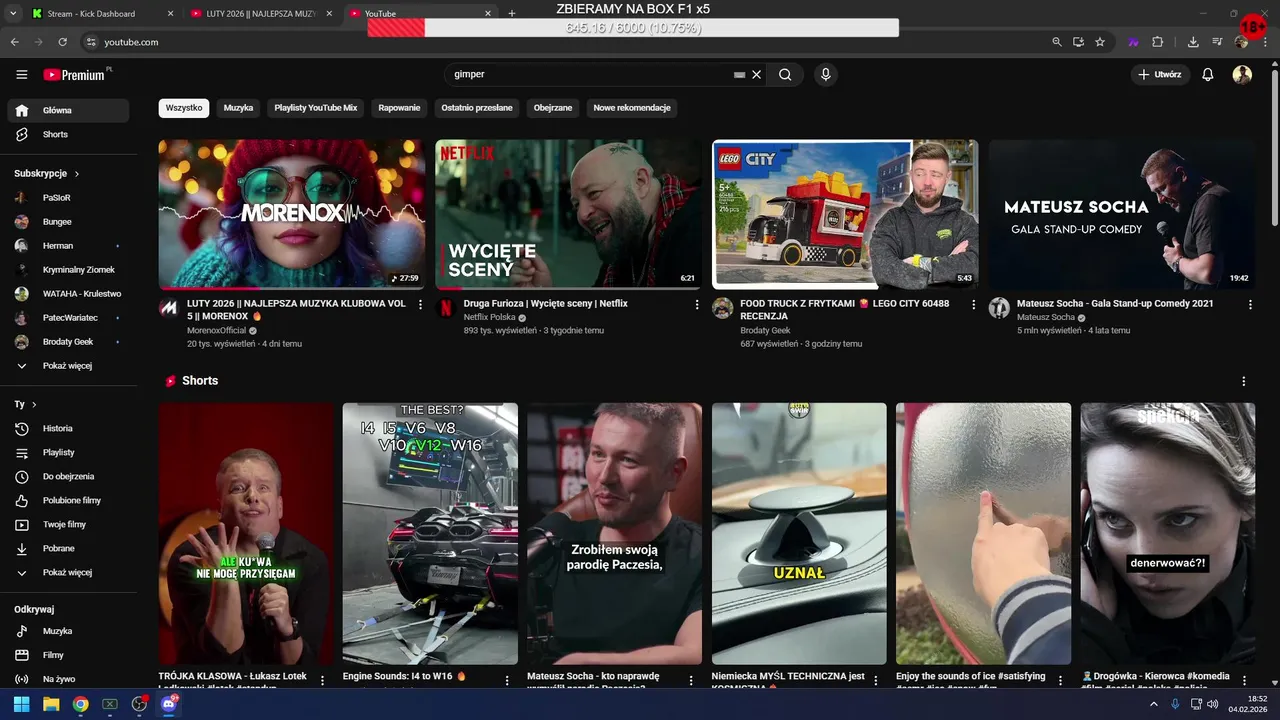The image size is (1280, 720).
Task: Open taskbar volume control
Action: tap(1212, 704)
